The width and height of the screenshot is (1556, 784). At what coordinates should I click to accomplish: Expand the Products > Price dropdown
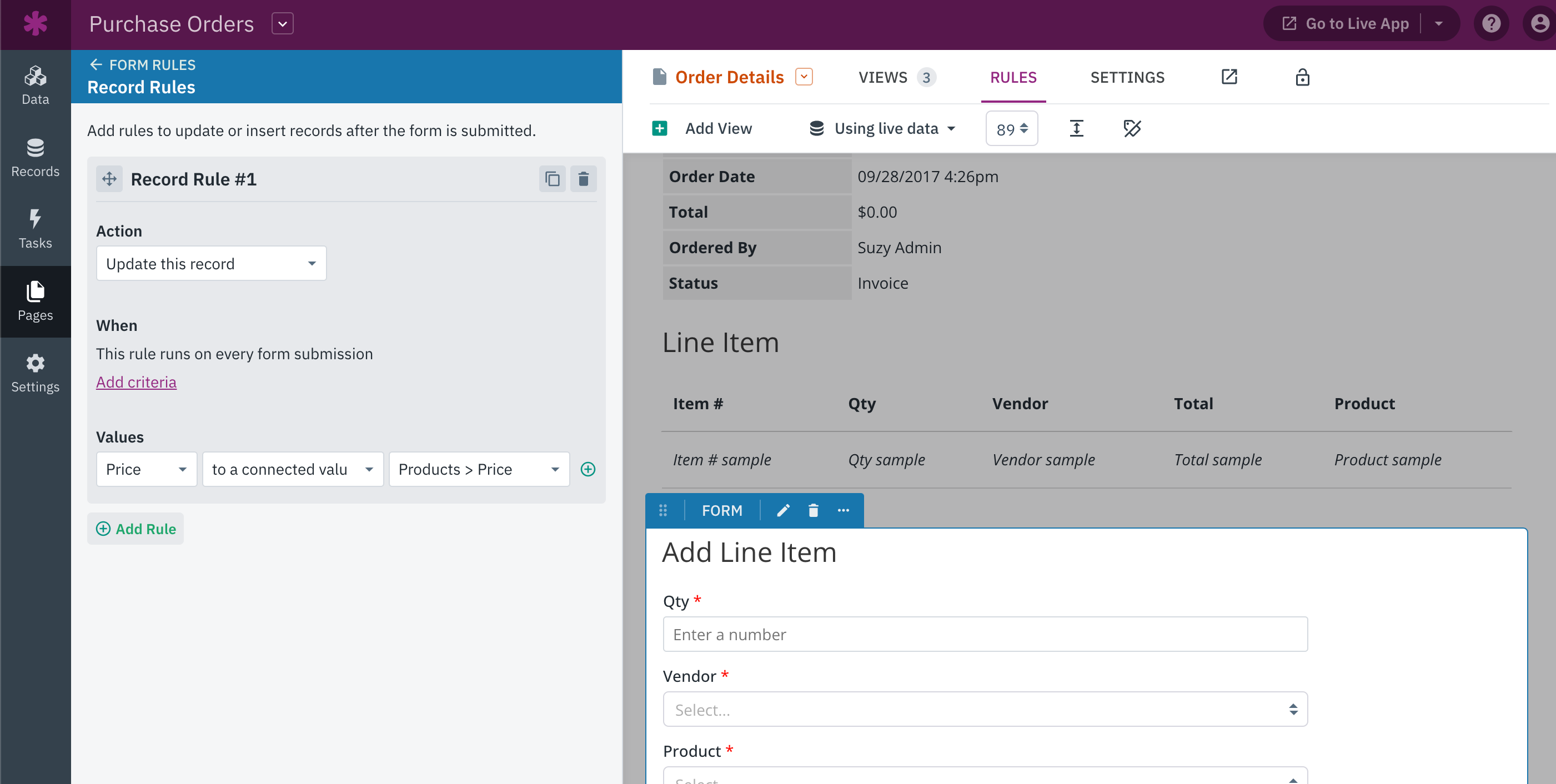point(479,469)
